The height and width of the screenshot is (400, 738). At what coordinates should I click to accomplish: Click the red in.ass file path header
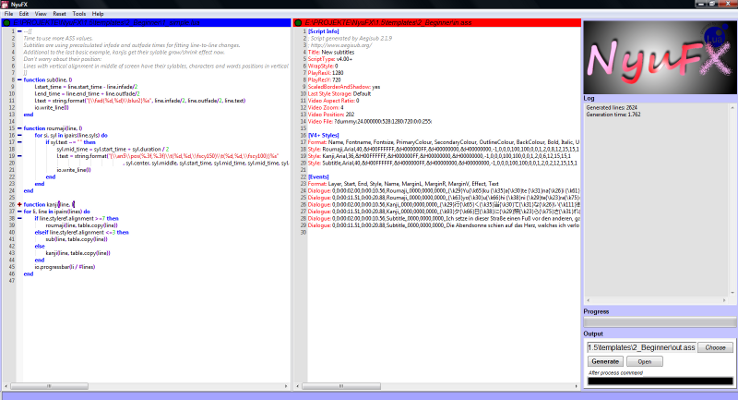click(x=437, y=23)
